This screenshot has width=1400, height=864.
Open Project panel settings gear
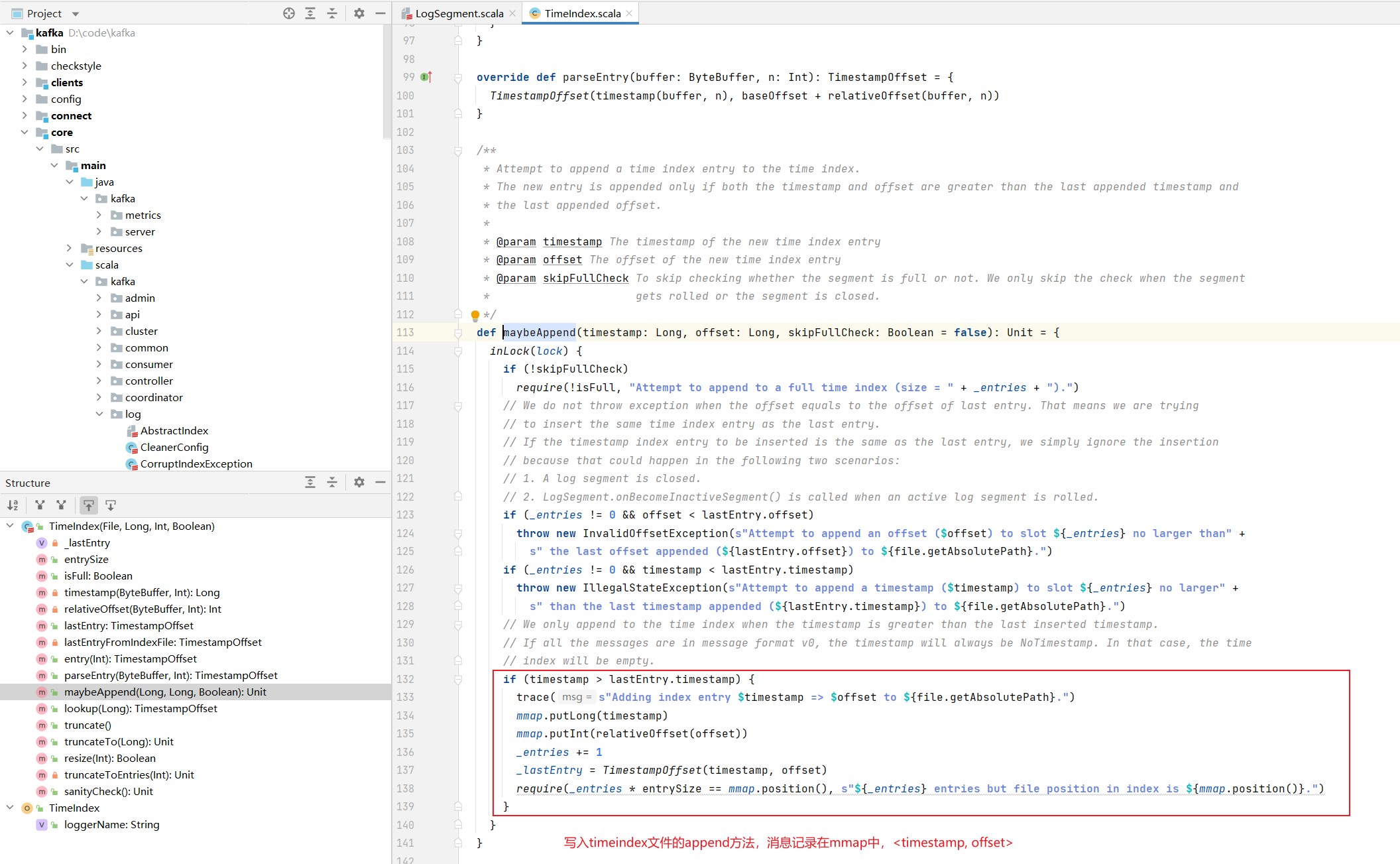359,13
